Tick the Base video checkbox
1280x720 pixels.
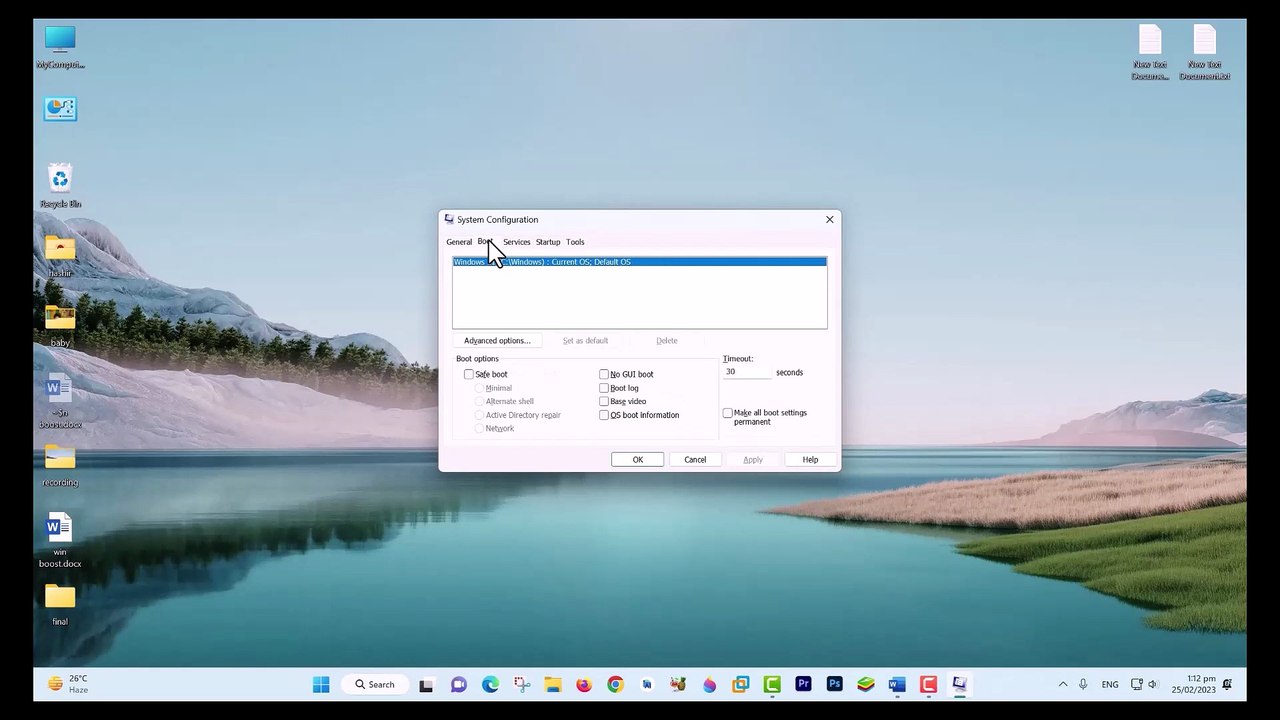(604, 401)
